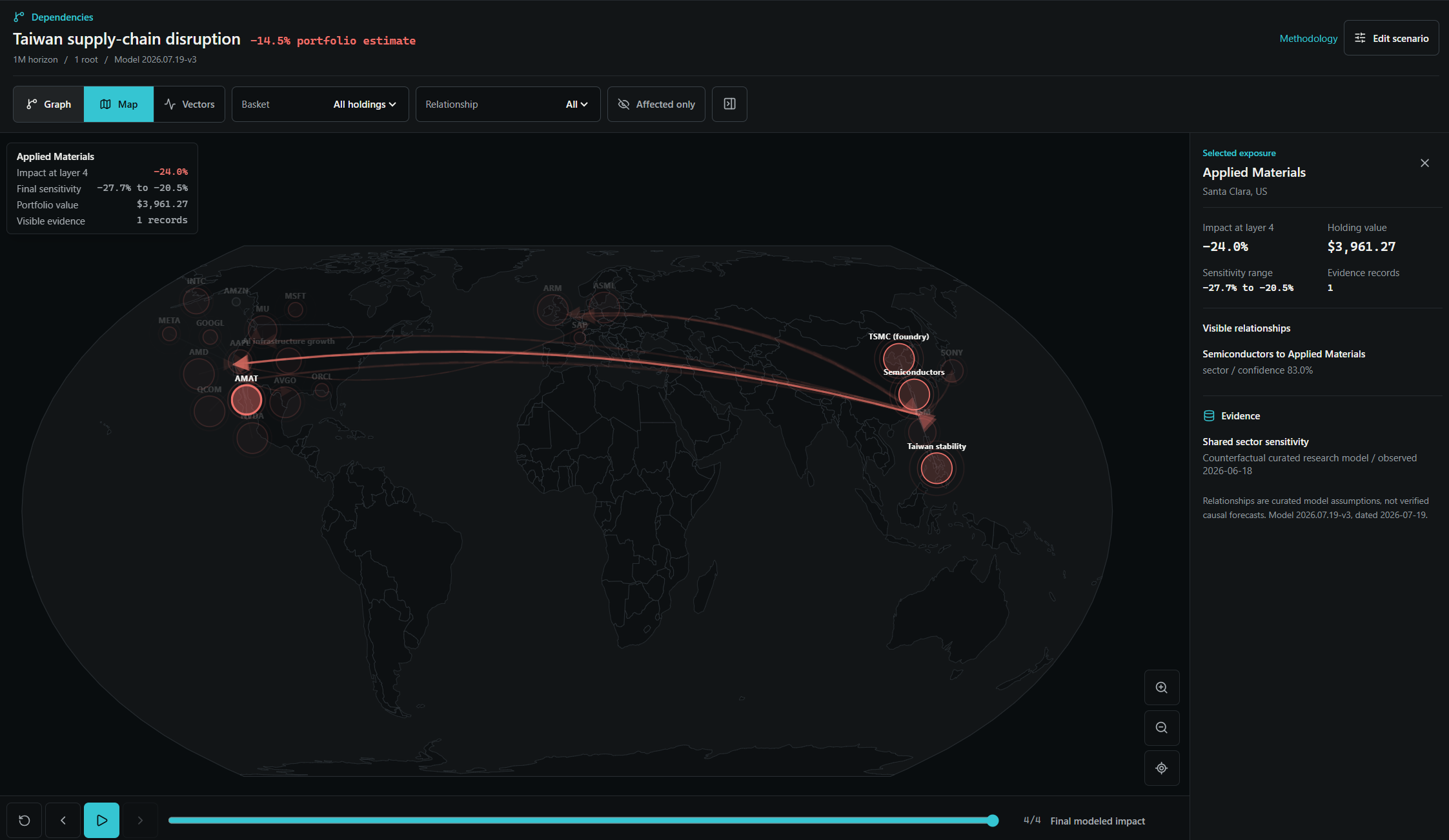Click the Evidence database icon
Image resolution: width=1449 pixels, height=840 pixels.
[1209, 416]
